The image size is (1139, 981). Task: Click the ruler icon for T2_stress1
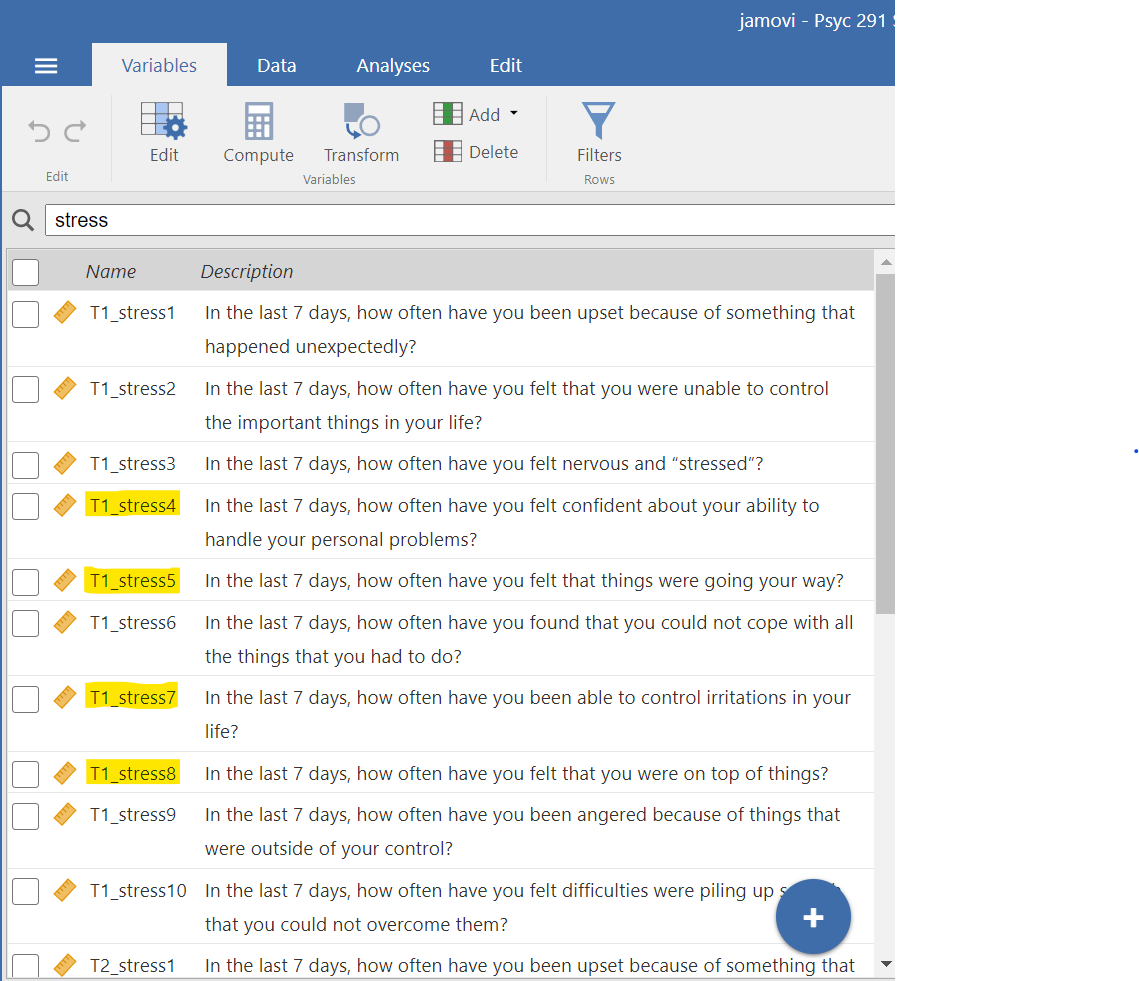point(65,965)
